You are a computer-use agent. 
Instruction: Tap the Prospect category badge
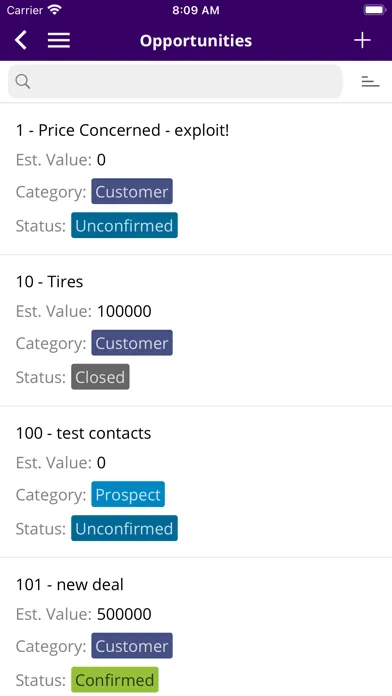point(128,494)
